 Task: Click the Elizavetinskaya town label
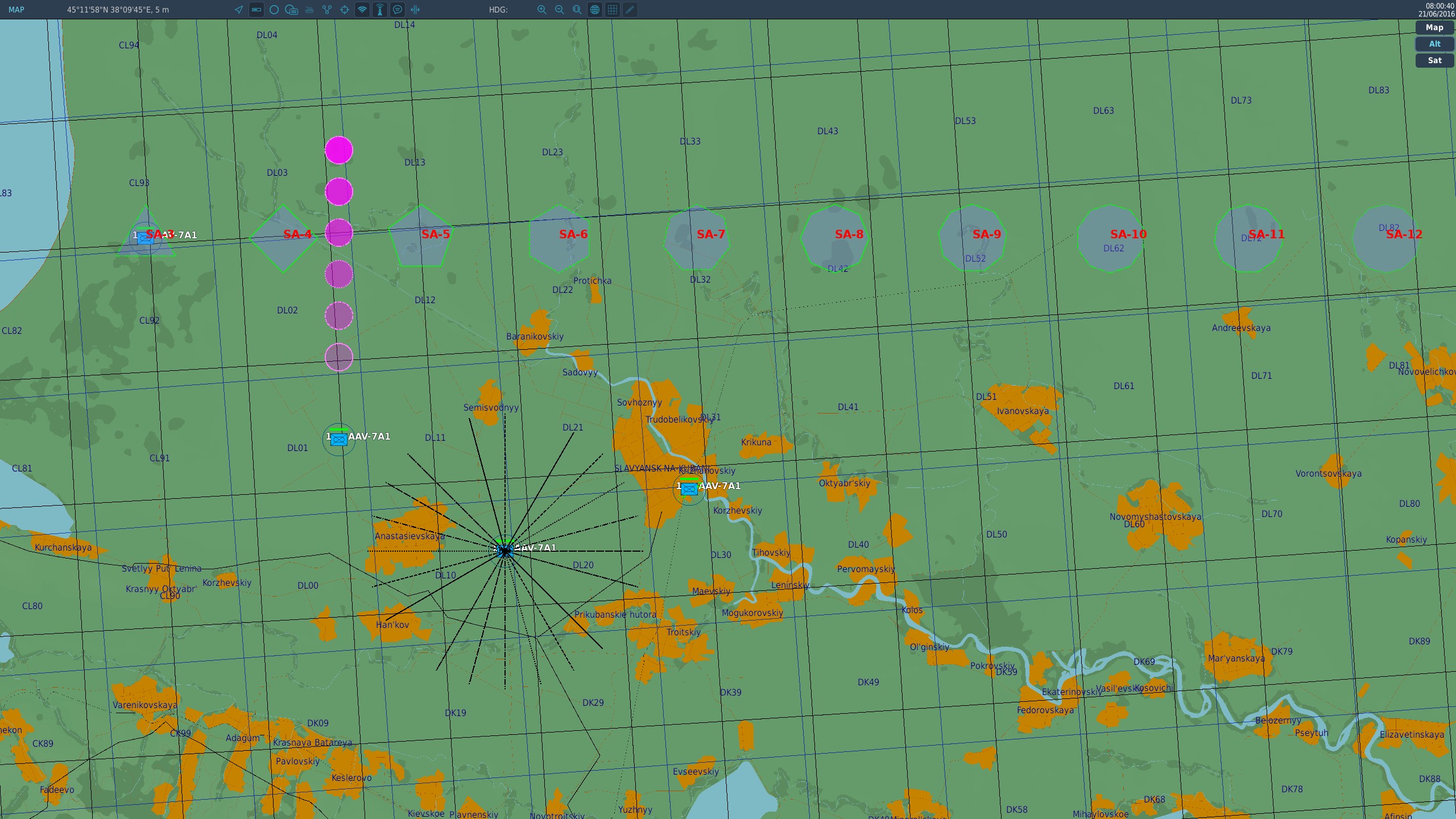pos(1412,734)
